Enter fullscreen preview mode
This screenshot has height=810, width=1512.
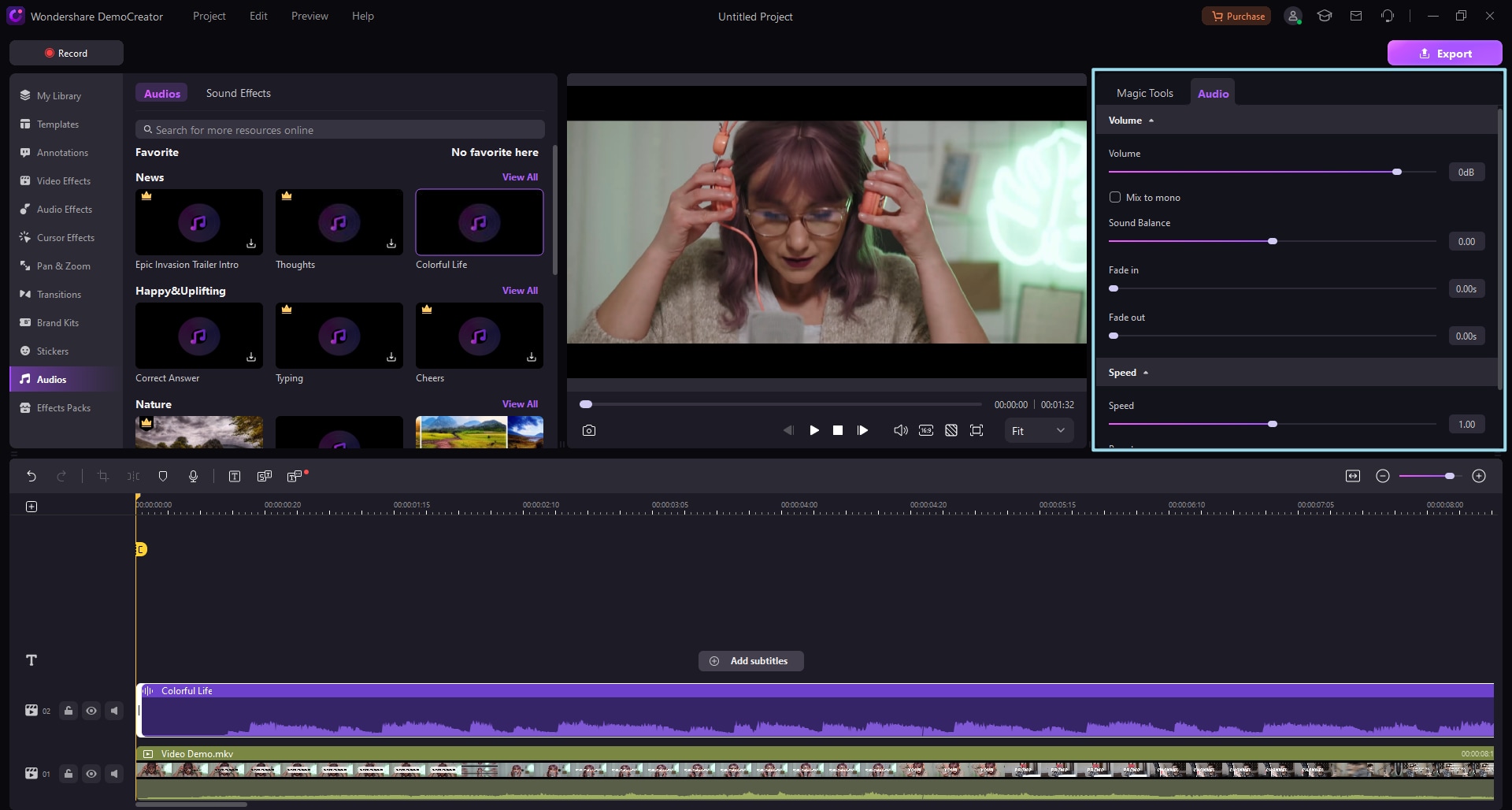[976, 430]
